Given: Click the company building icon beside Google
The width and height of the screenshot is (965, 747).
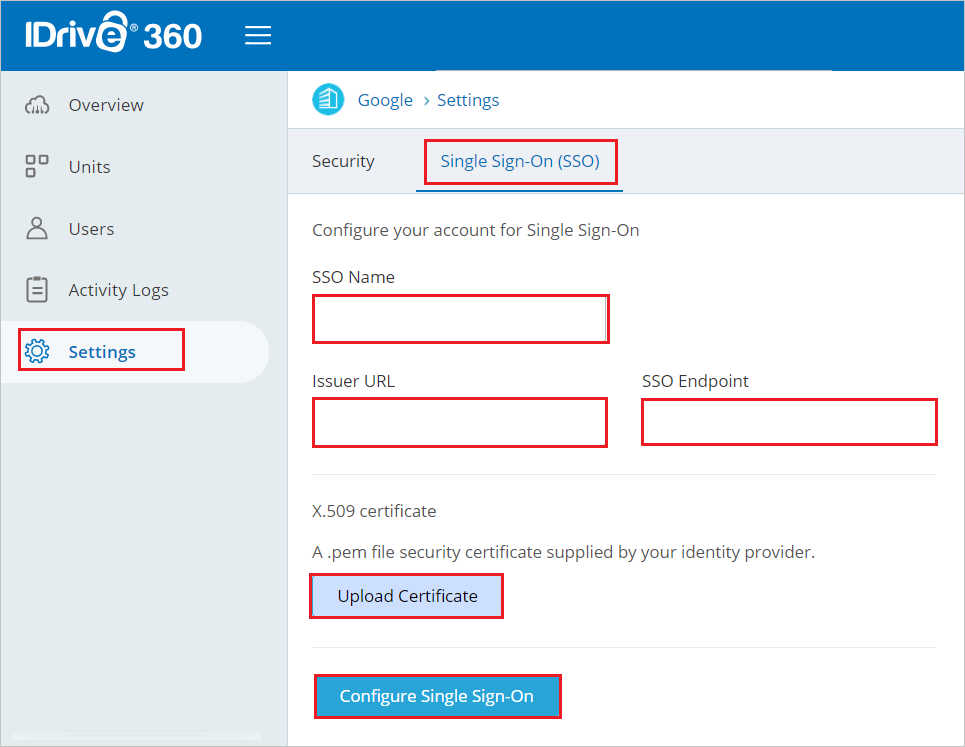Looking at the screenshot, I should (x=328, y=99).
